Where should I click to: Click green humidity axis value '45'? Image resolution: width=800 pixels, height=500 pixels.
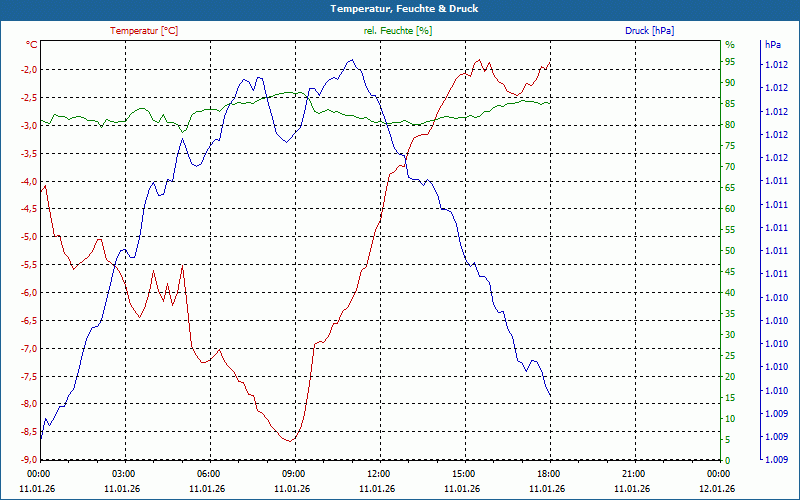730,271
